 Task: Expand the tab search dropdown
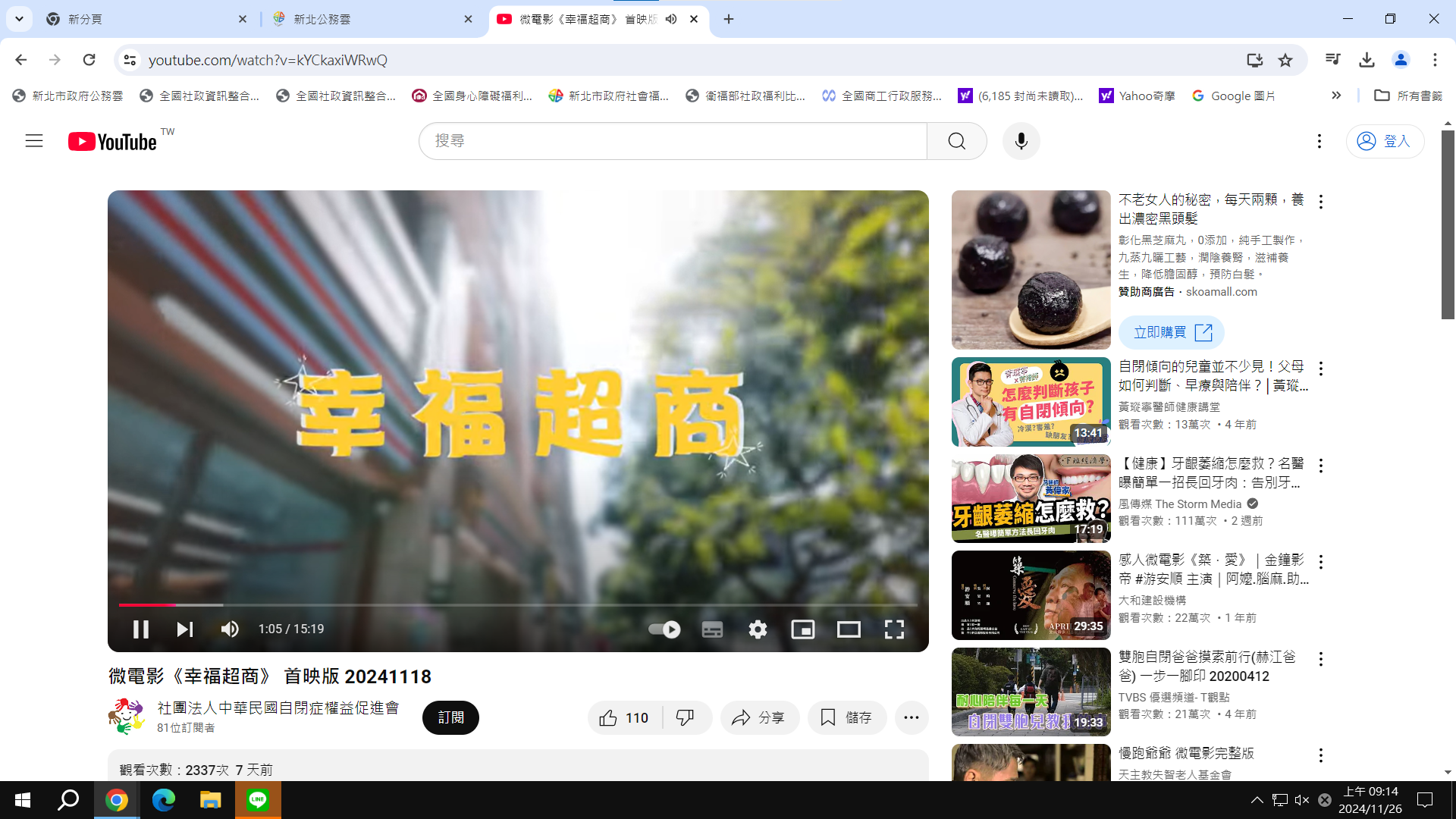tap(19, 19)
